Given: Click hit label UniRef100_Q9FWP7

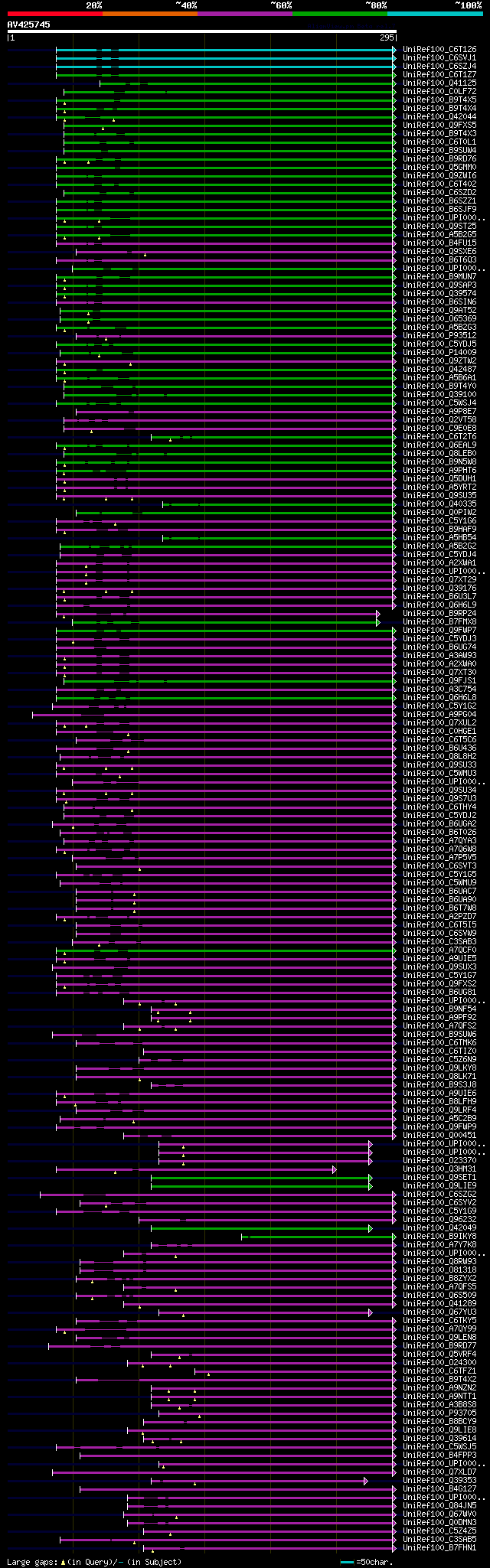Looking at the screenshot, I should click(439, 631).
